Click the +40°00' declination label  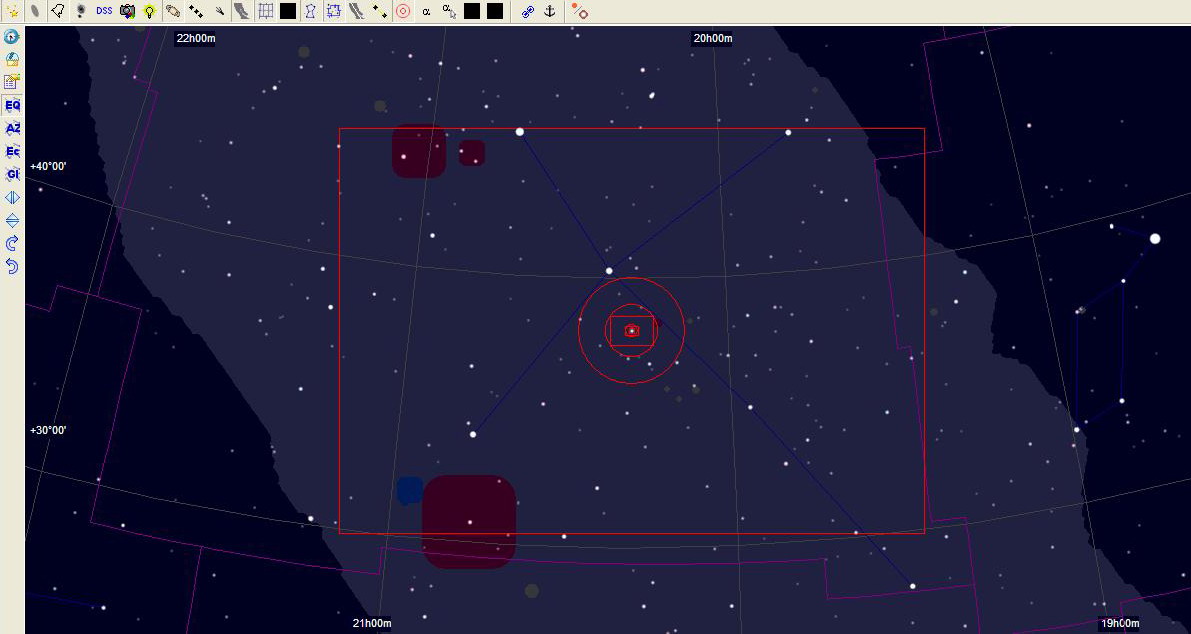(x=49, y=166)
